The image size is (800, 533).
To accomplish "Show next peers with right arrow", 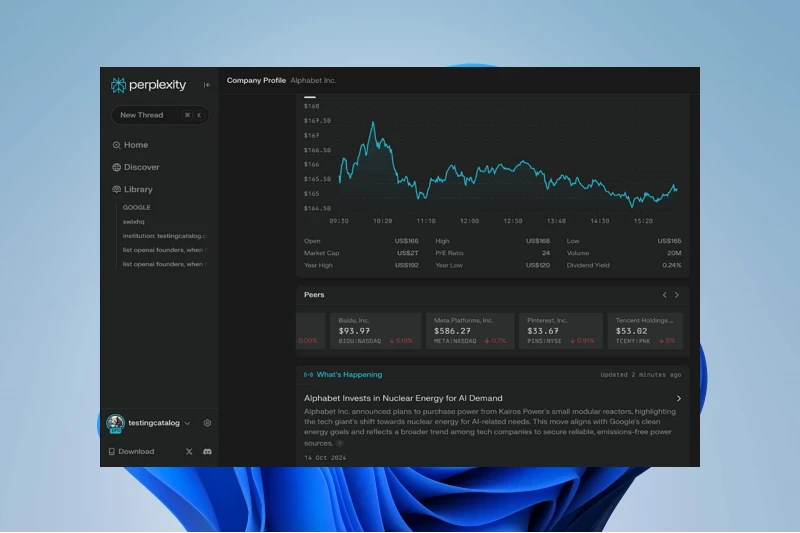I will point(677,295).
